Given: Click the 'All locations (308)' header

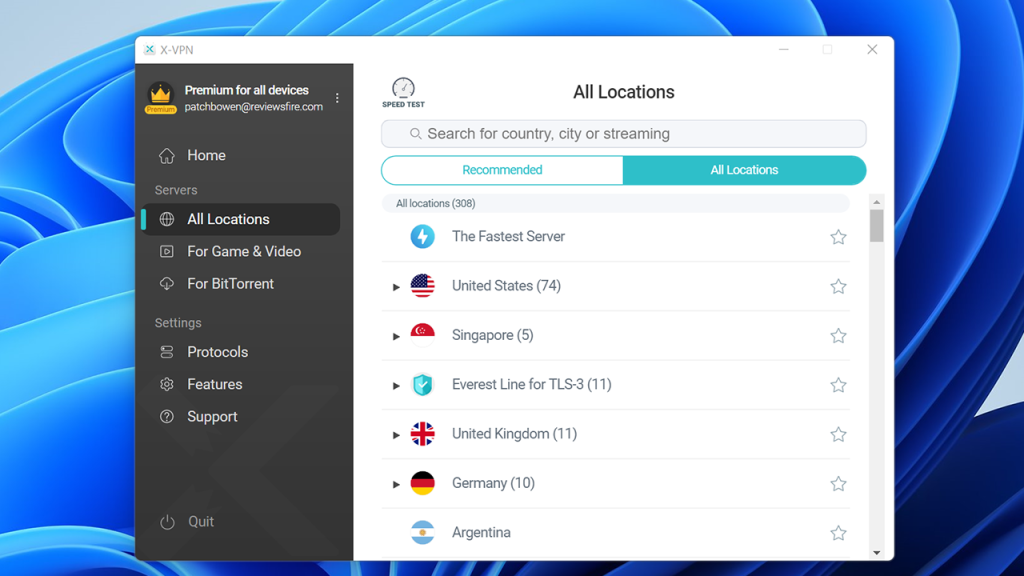Looking at the screenshot, I should click(x=615, y=203).
